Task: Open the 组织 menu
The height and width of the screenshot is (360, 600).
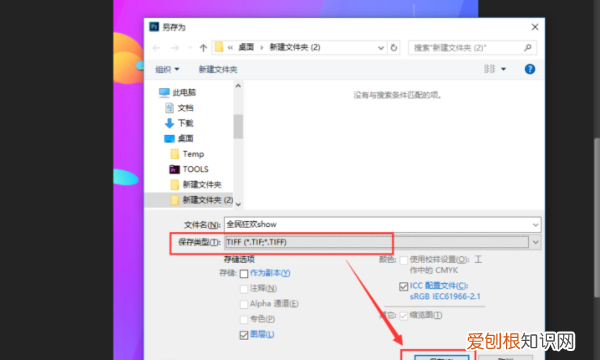Action: tap(167, 69)
